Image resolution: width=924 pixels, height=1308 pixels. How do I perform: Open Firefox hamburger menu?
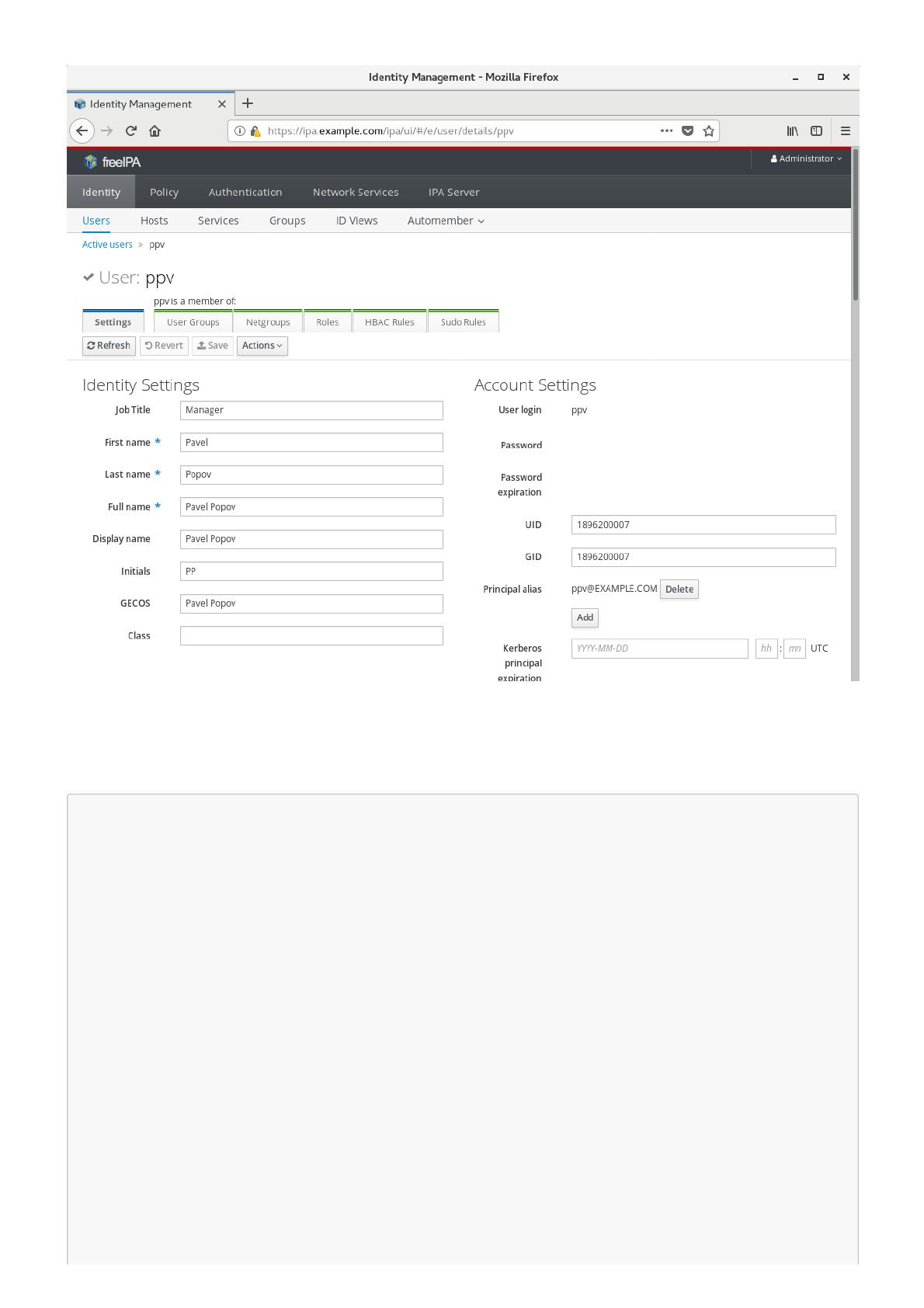[x=846, y=130]
